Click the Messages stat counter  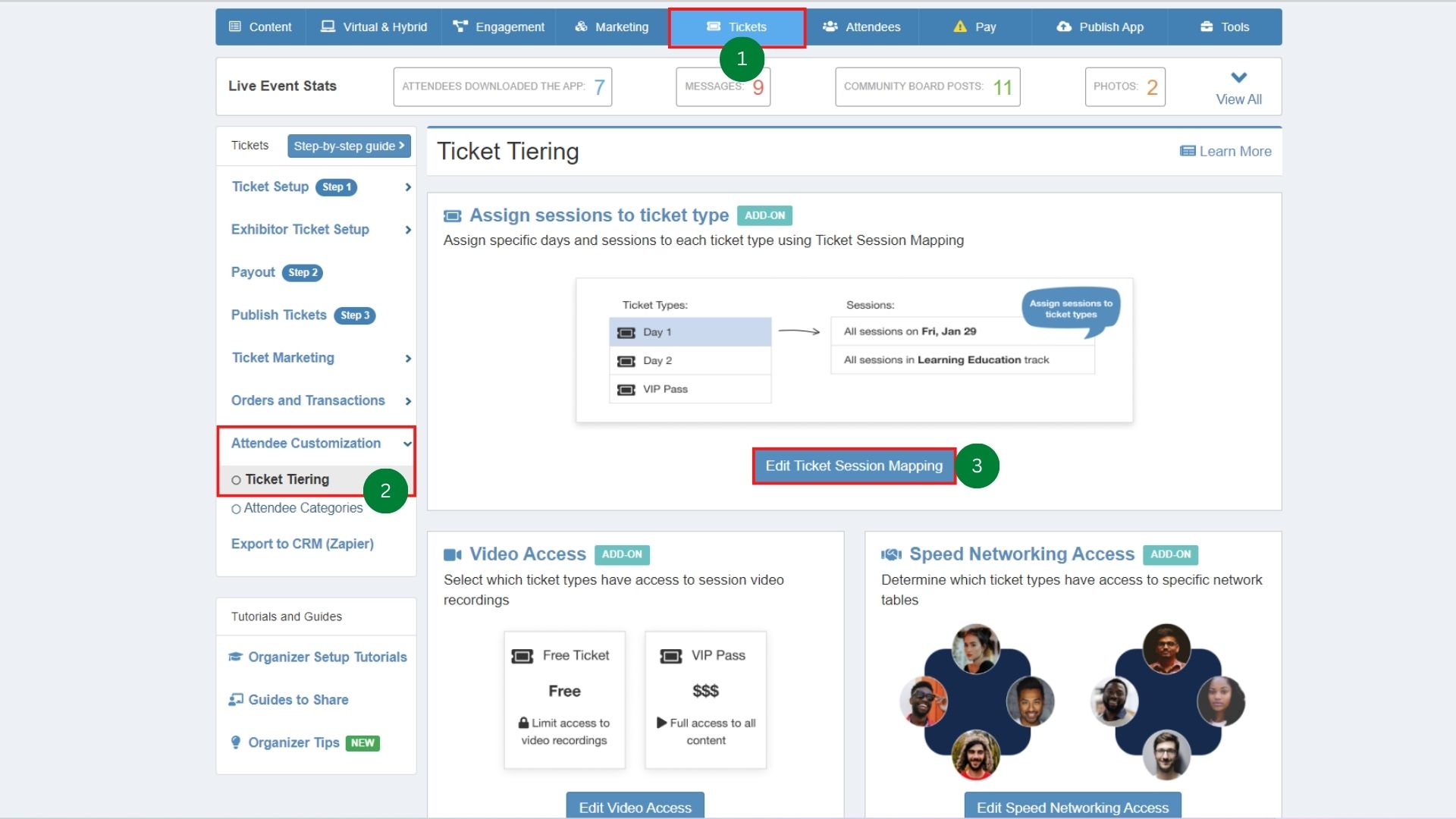coord(722,86)
